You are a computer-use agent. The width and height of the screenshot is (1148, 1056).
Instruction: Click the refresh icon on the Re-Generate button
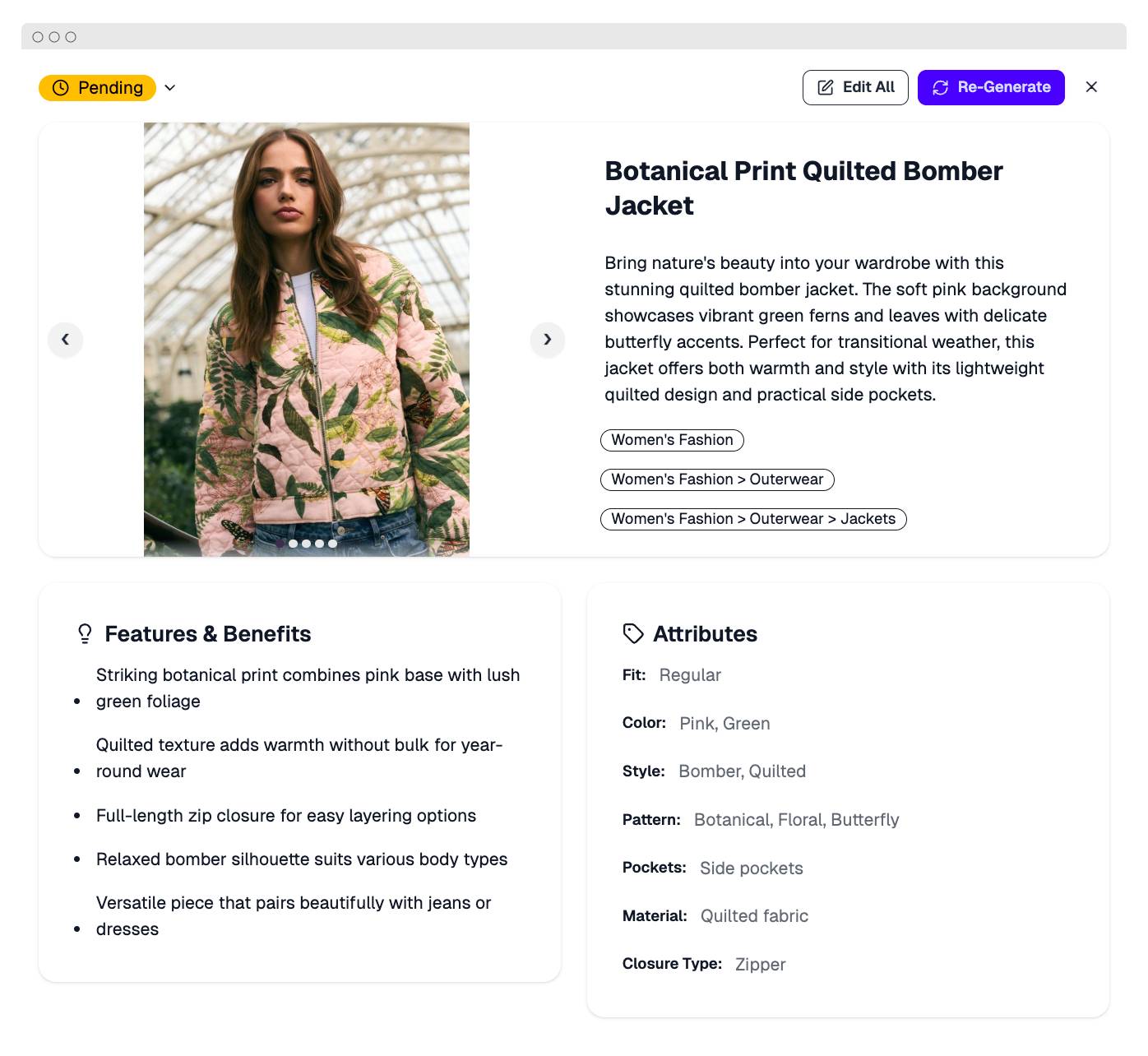coord(941,86)
